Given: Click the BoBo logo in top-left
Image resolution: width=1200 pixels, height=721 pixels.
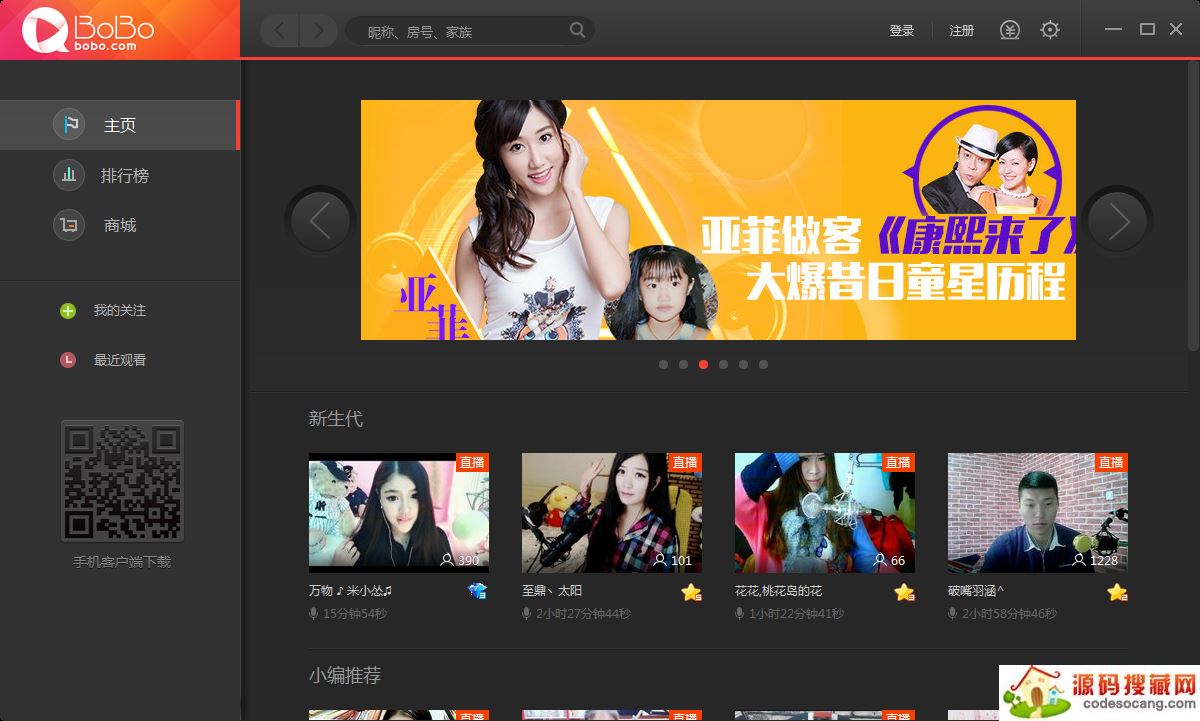Looking at the screenshot, I should 88,30.
